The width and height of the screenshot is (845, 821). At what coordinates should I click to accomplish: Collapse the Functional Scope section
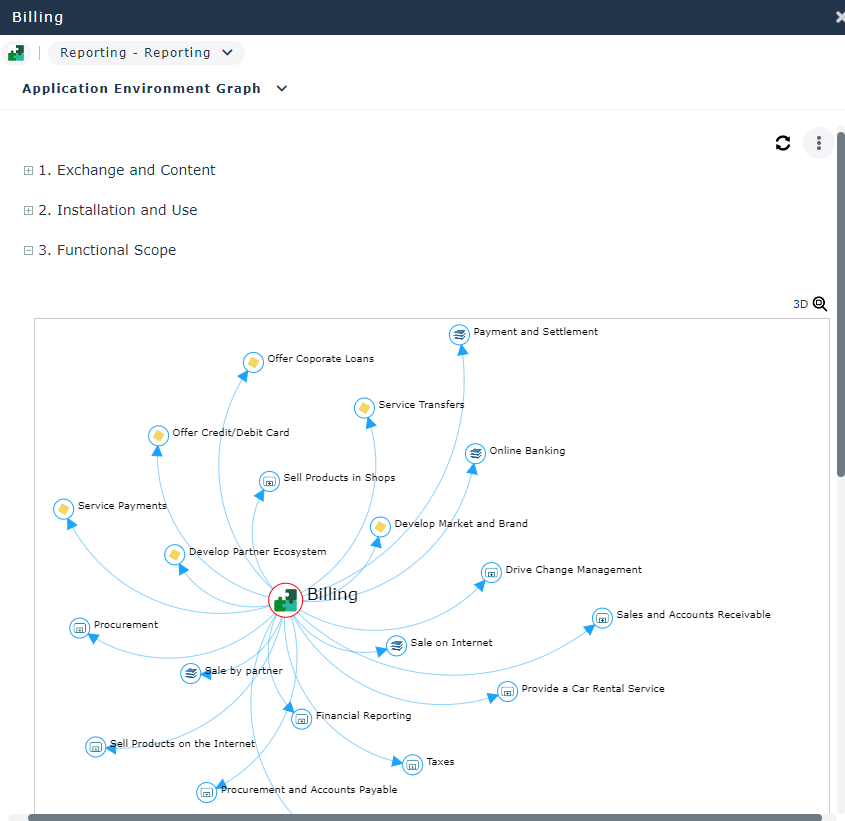29,251
